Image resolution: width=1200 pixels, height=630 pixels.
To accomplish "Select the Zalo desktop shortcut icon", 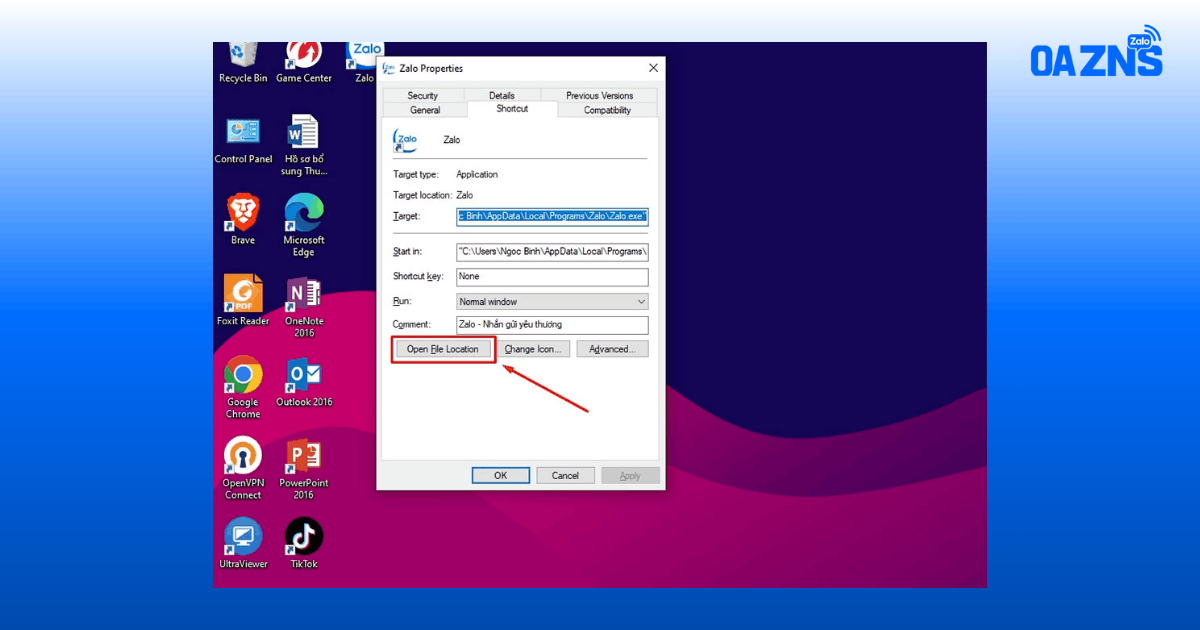I will pyautogui.click(x=364, y=62).
